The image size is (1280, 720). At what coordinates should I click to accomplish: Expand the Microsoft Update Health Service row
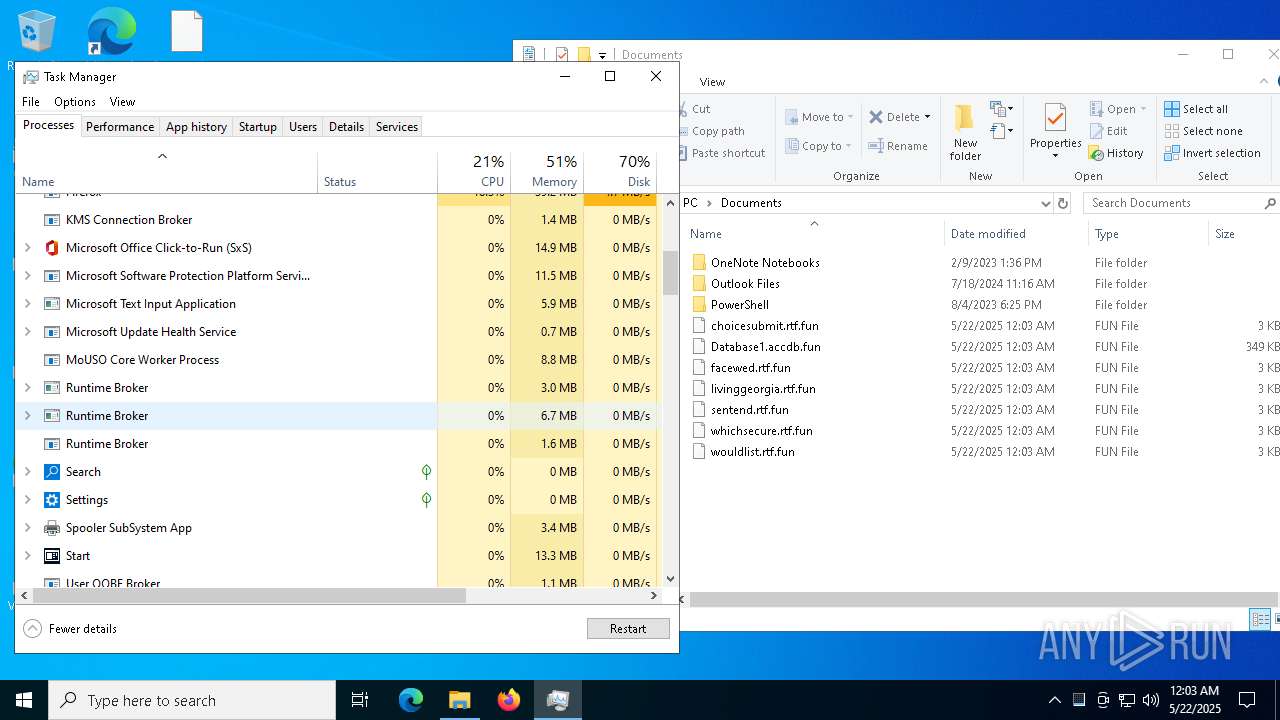tap(27, 332)
